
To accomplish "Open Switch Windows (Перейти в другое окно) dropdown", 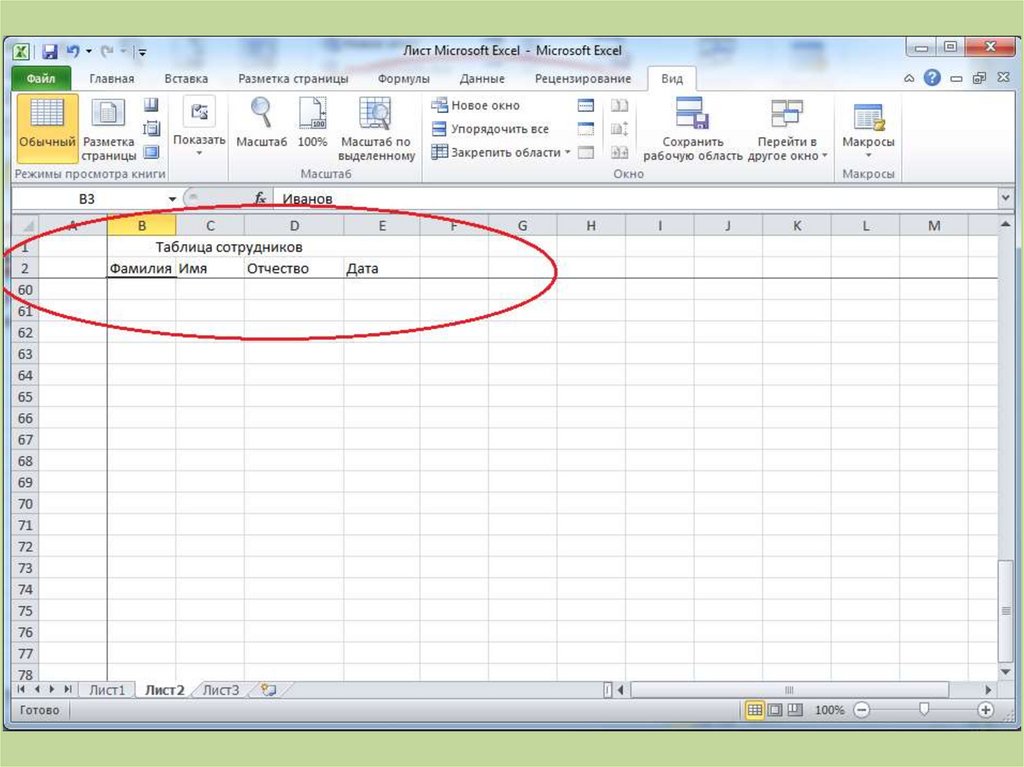I will click(787, 129).
